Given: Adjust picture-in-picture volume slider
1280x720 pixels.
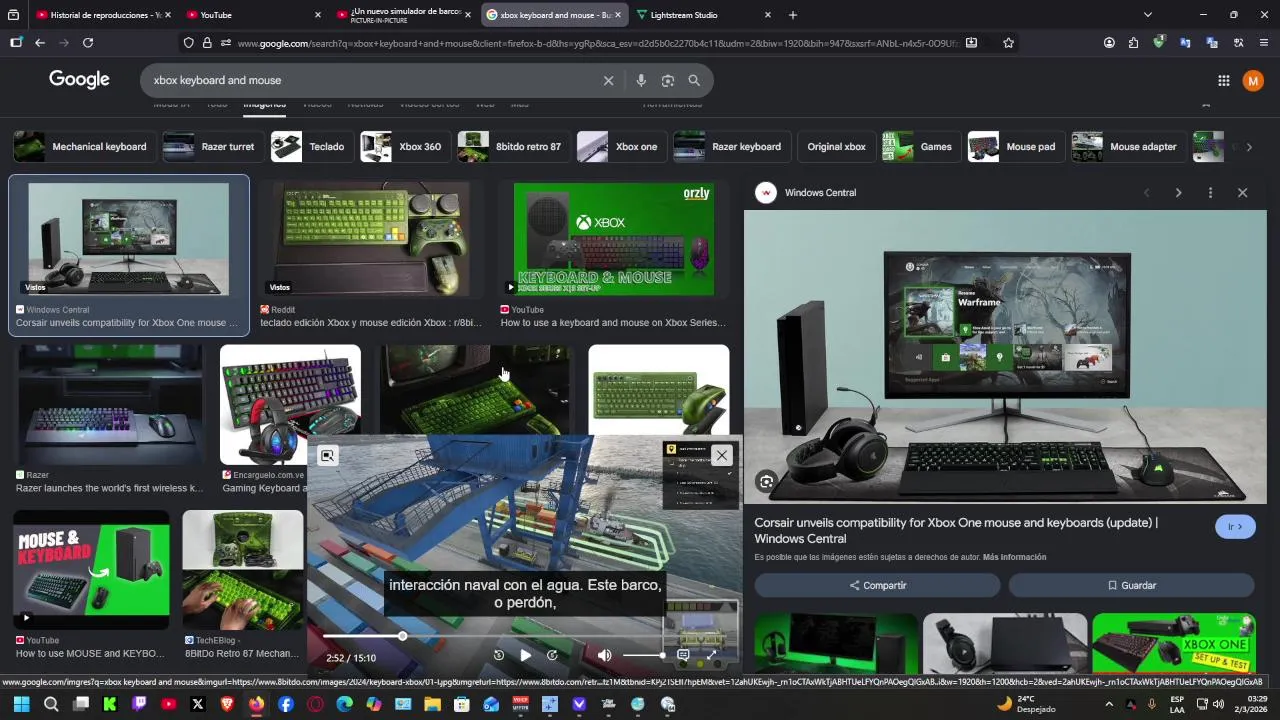Looking at the screenshot, I should click(x=644, y=655).
